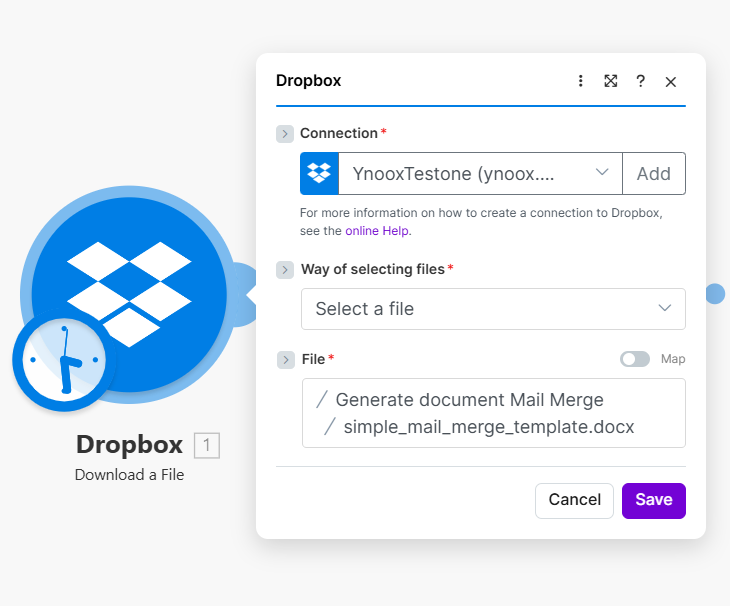This screenshot has height=606, width=730.
Task: Click the module number badge 1
Action: click(206, 446)
